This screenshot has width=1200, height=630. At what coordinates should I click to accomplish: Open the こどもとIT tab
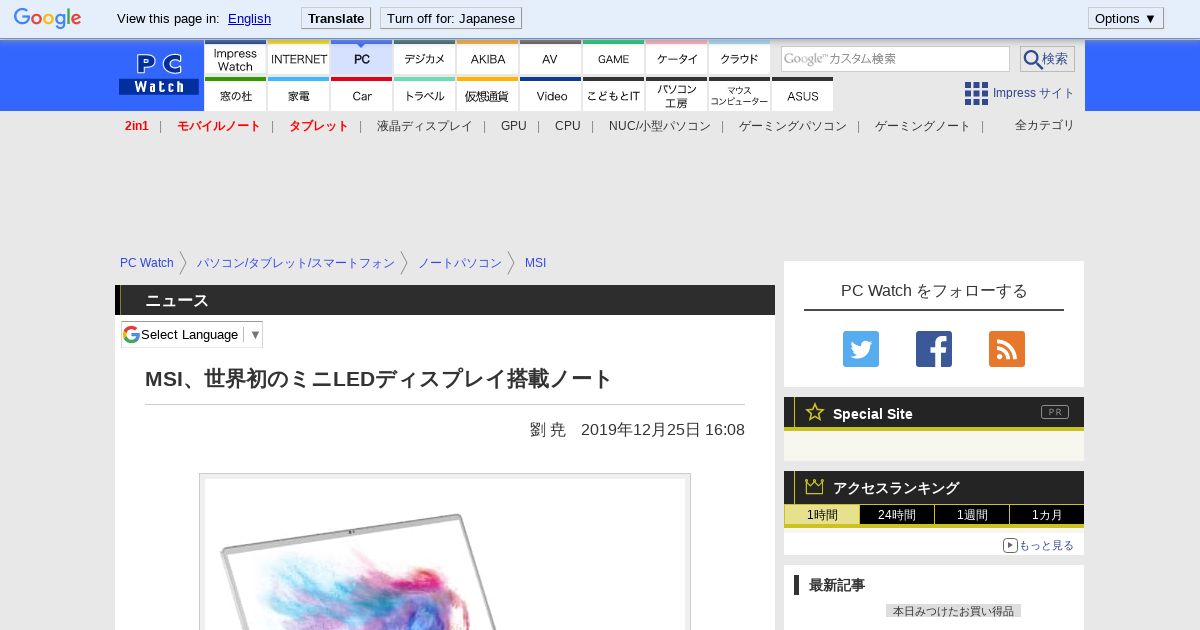tap(613, 95)
